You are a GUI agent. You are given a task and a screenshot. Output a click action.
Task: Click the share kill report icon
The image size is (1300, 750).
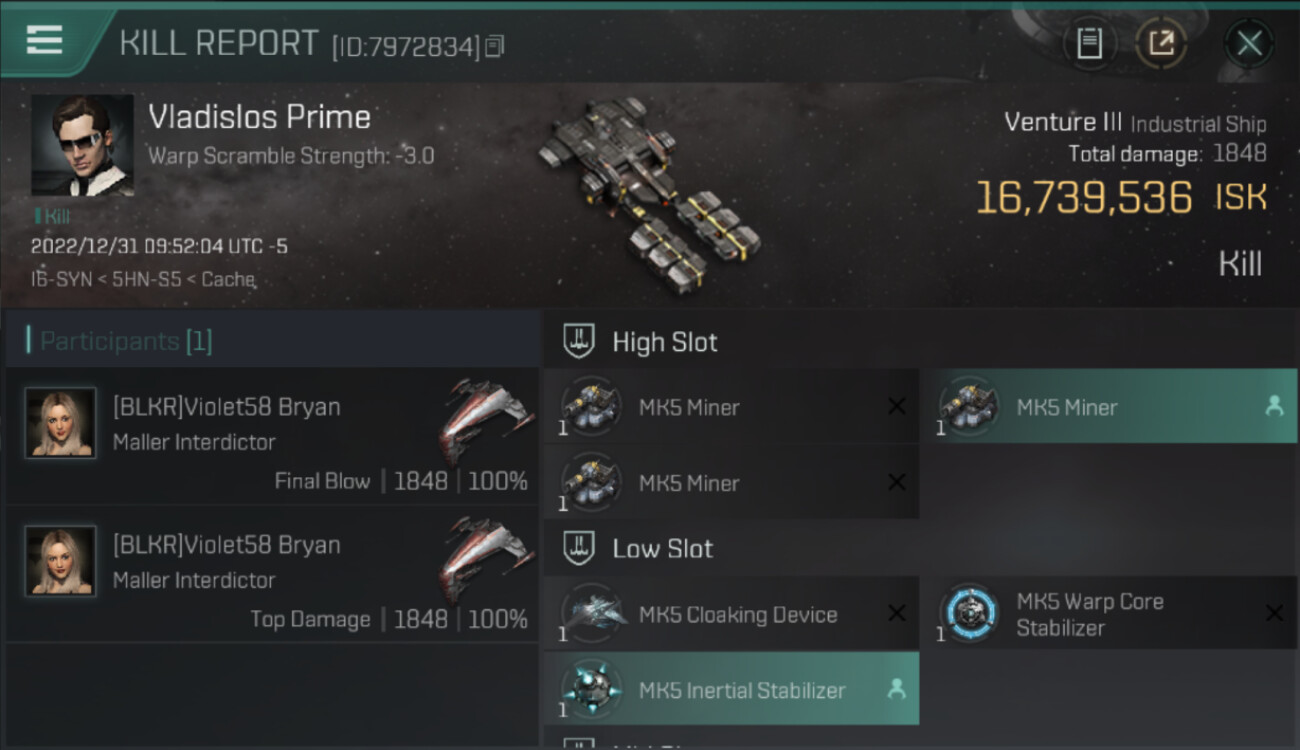[1161, 43]
